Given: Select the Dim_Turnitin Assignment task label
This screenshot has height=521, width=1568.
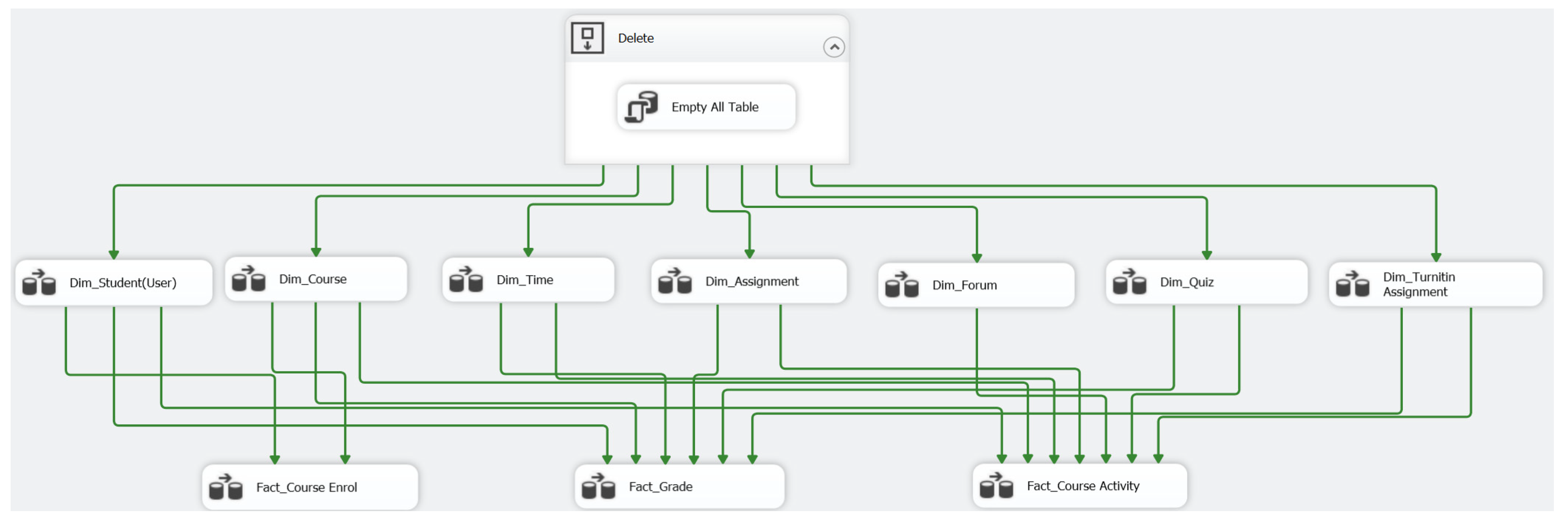Looking at the screenshot, I should (x=1418, y=284).
